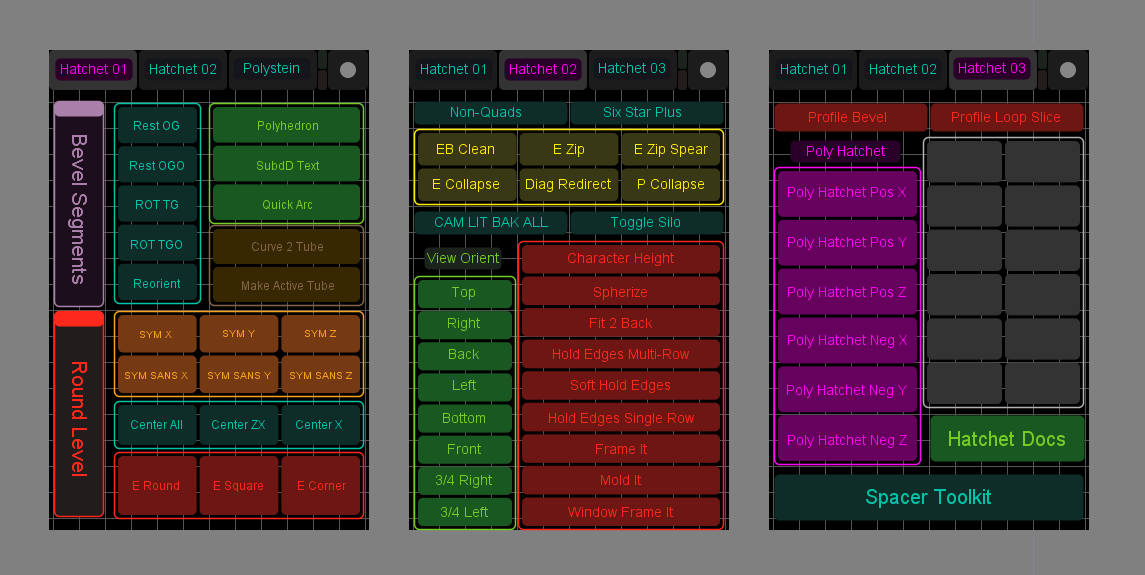Viewport: 1145px width, 575px height.
Task: Run EB Clean
Action: coord(466,150)
